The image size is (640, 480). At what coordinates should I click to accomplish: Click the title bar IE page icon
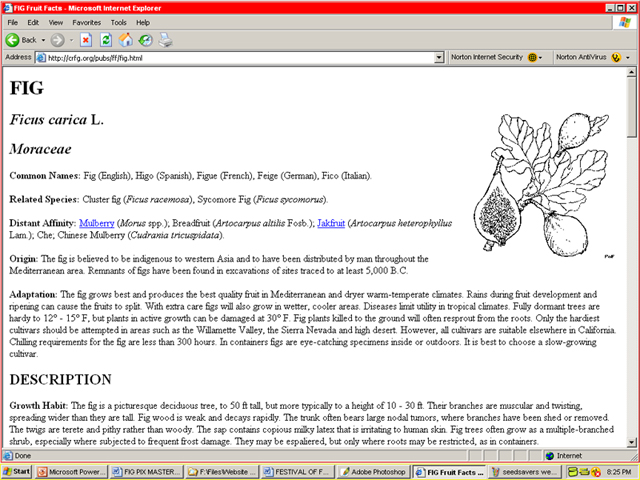(x=7, y=8)
